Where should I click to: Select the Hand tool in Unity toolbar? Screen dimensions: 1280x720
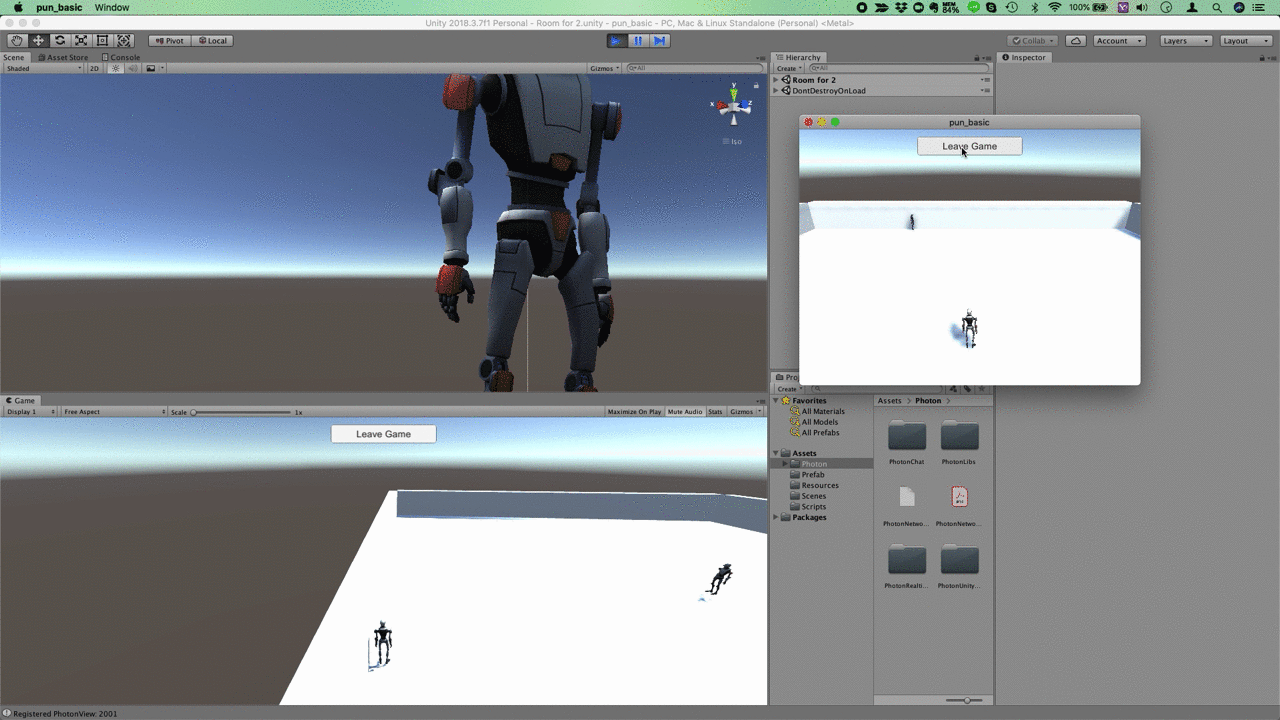tap(17, 41)
